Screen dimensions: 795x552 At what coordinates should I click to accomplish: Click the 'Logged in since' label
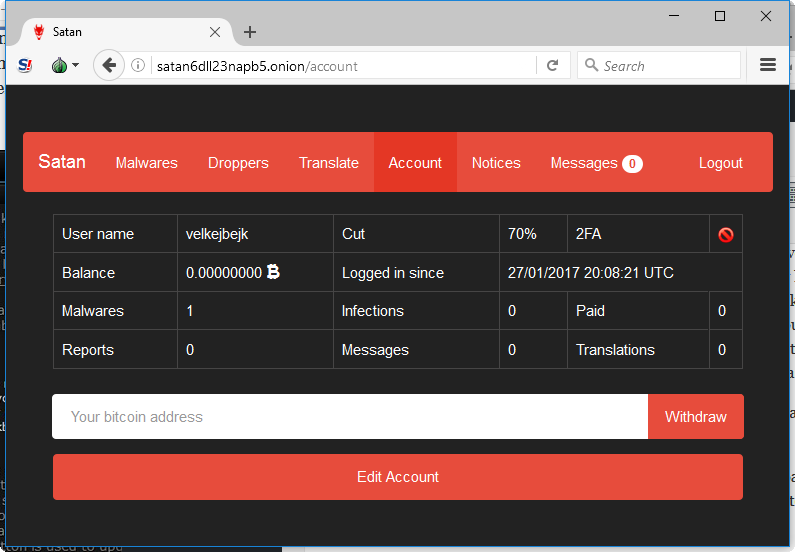(393, 273)
